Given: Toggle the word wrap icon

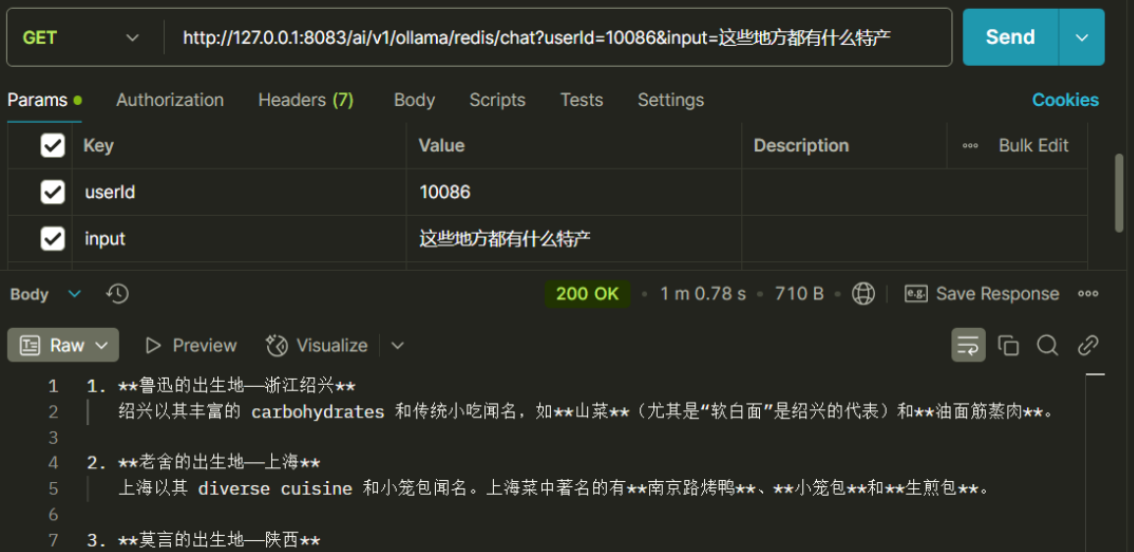Looking at the screenshot, I should [x=968, y=346].
